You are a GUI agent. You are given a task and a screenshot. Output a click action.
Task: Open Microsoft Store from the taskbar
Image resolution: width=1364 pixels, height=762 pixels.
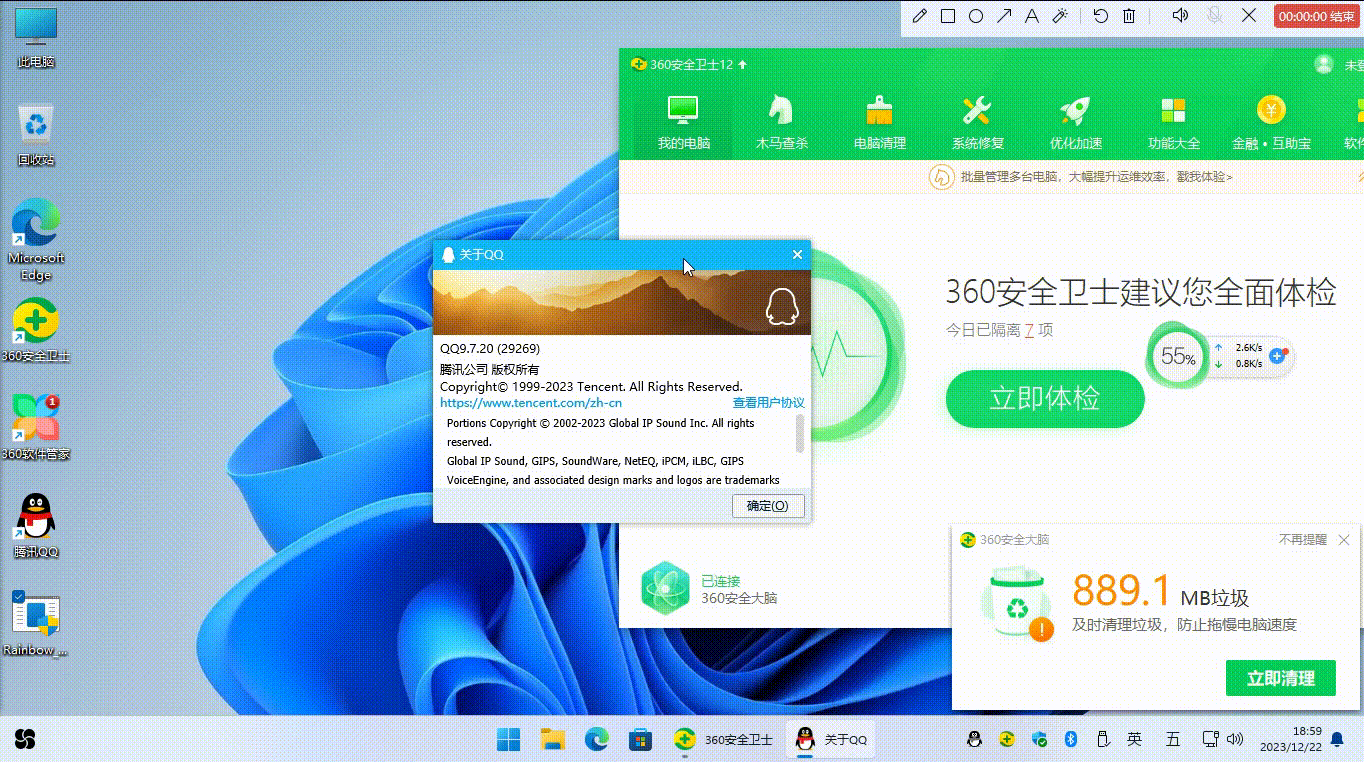click(640, 740)
